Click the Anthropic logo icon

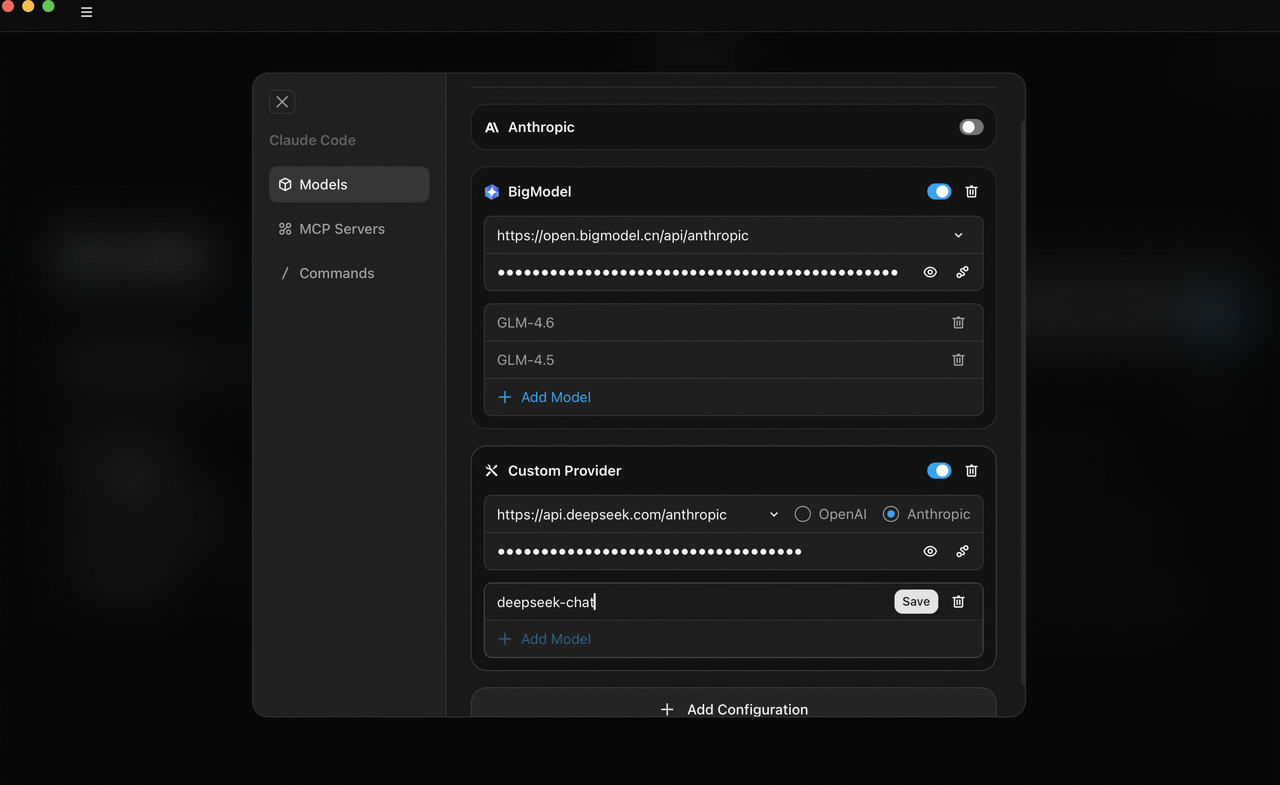(492, 128)
